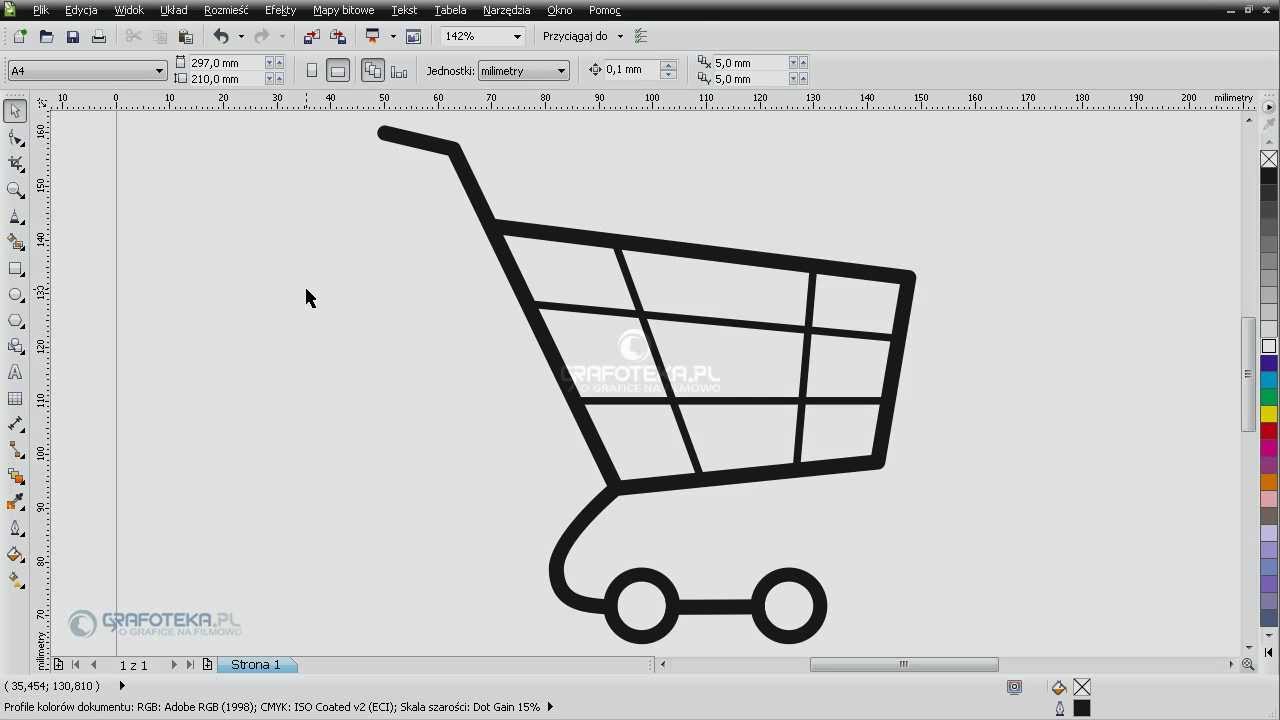Pick the yellow swatch in palette

pos(1269,414)
